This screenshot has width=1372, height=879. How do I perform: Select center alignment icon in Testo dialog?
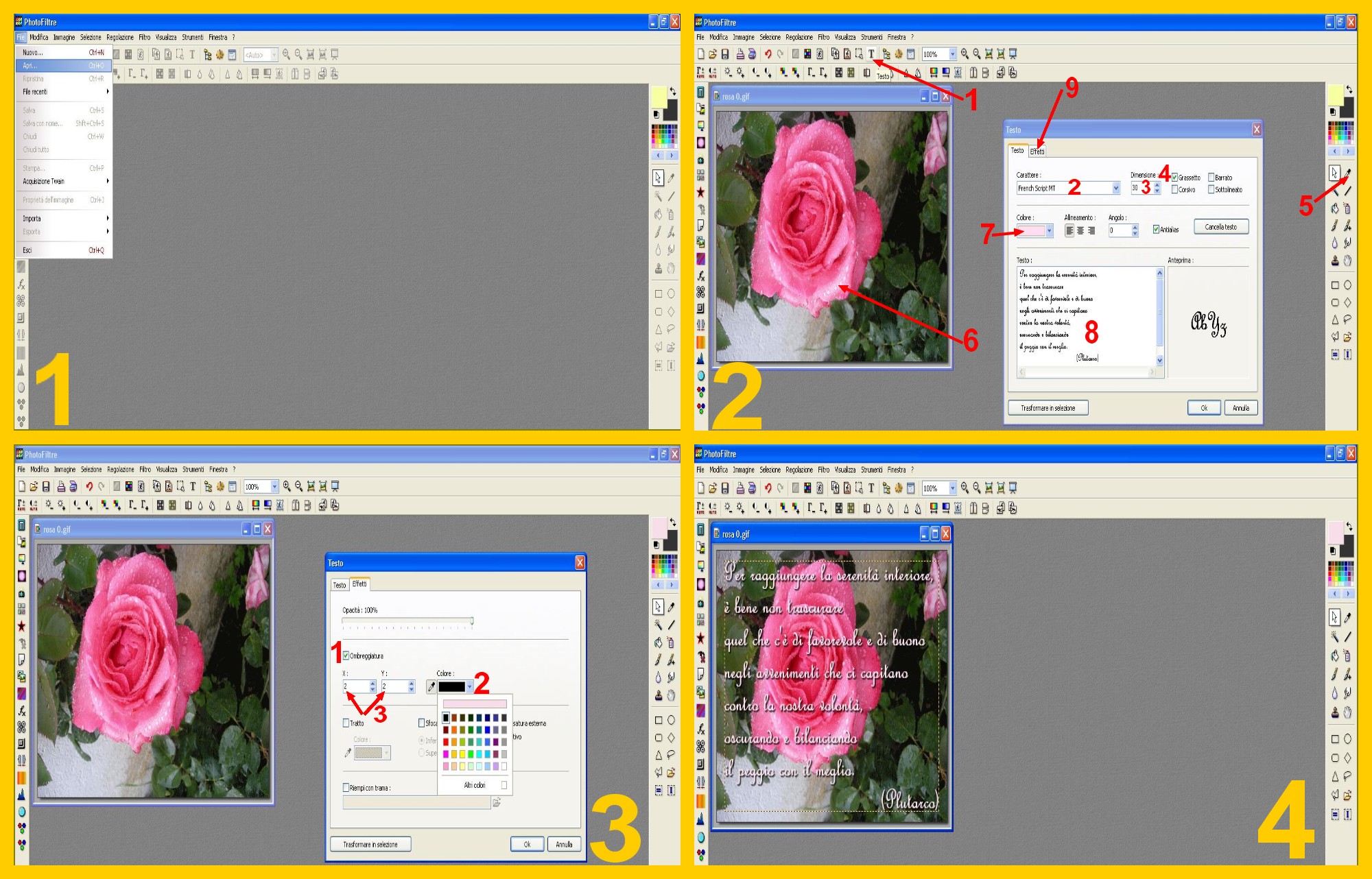point(1080,231)
